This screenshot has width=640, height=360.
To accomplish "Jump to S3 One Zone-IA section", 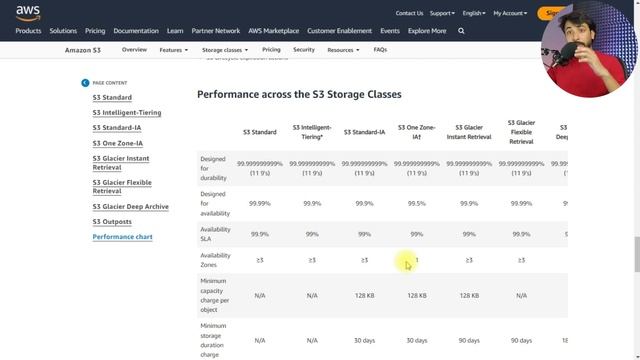I will point(118,143).
